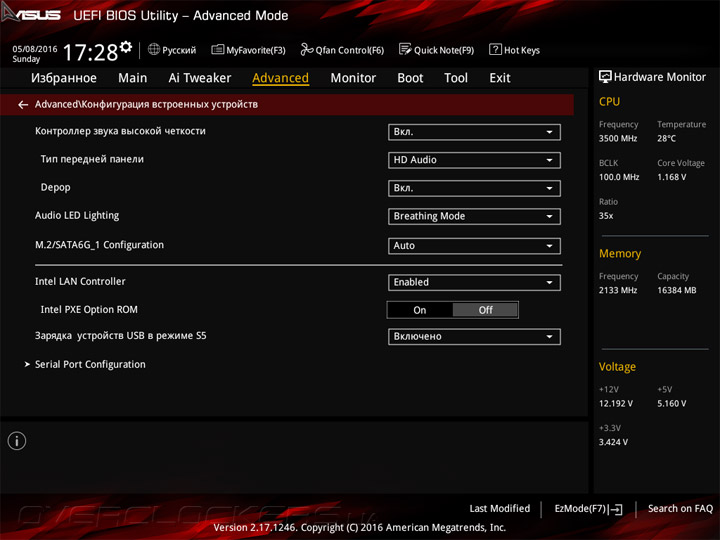Click the memory frequency value 2133 MHz
The image size is (720, 540).
pos(618,290)
